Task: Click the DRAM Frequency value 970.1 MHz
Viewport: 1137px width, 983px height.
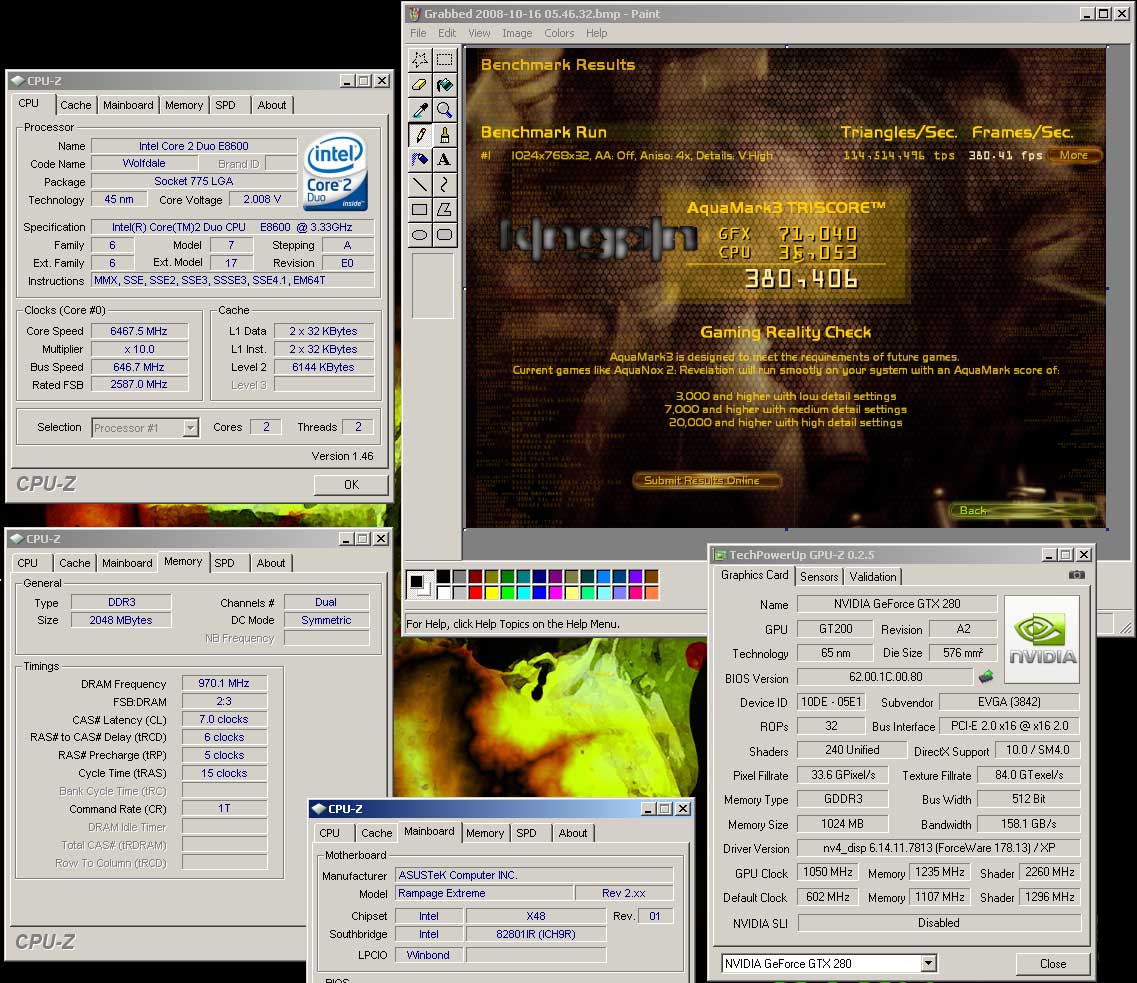Action: pos(224,683)
